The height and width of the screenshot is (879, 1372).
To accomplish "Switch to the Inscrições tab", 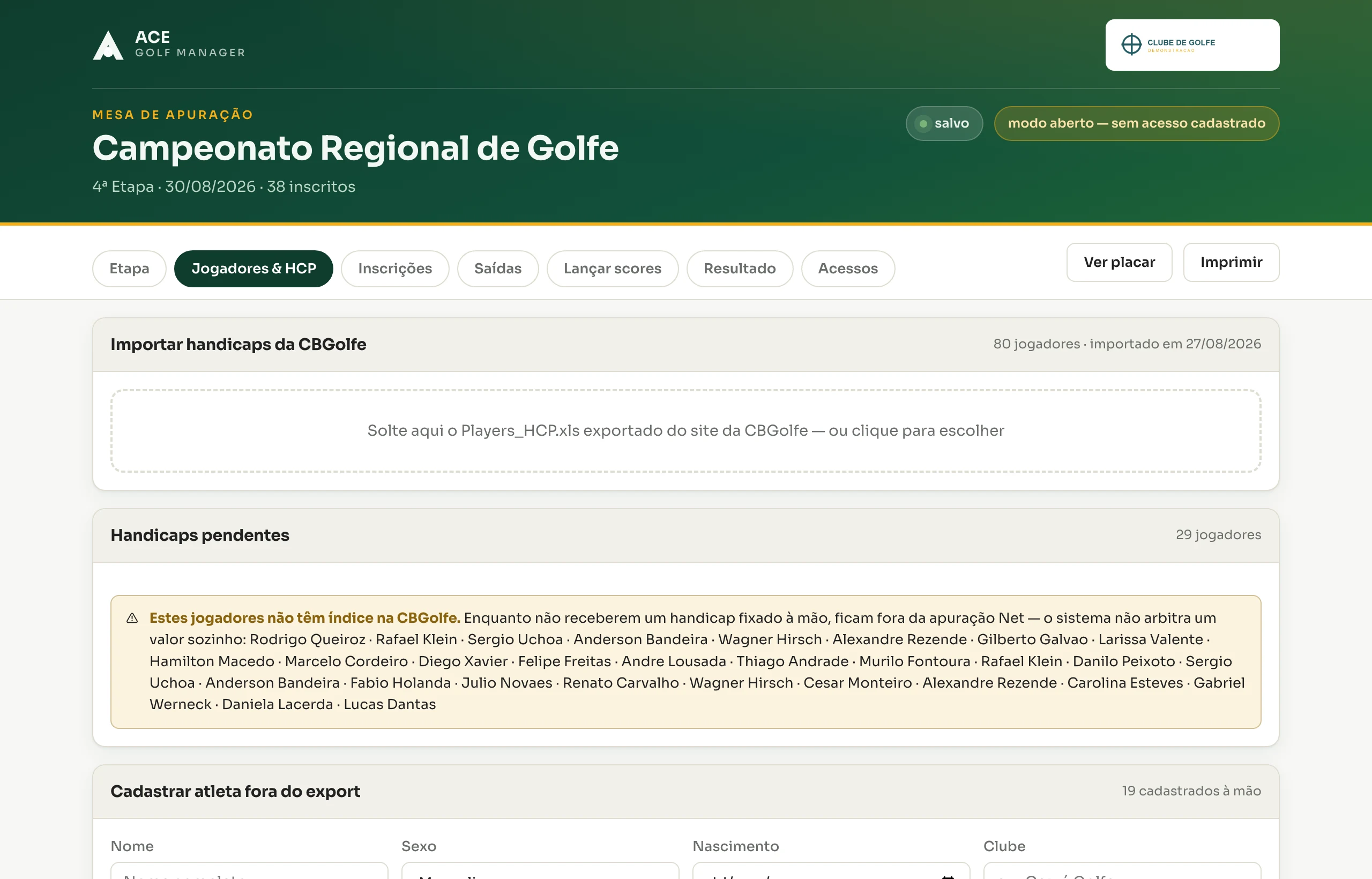I will coord(395,269).
